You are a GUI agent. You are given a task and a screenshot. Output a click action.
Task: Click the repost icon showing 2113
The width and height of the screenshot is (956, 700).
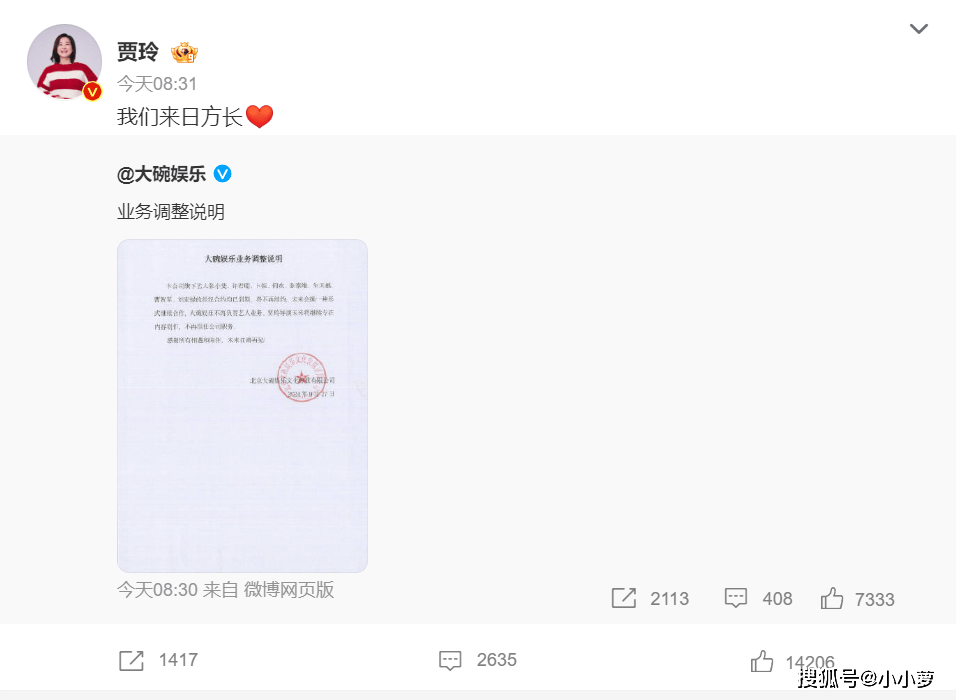(x=623, y=598)
